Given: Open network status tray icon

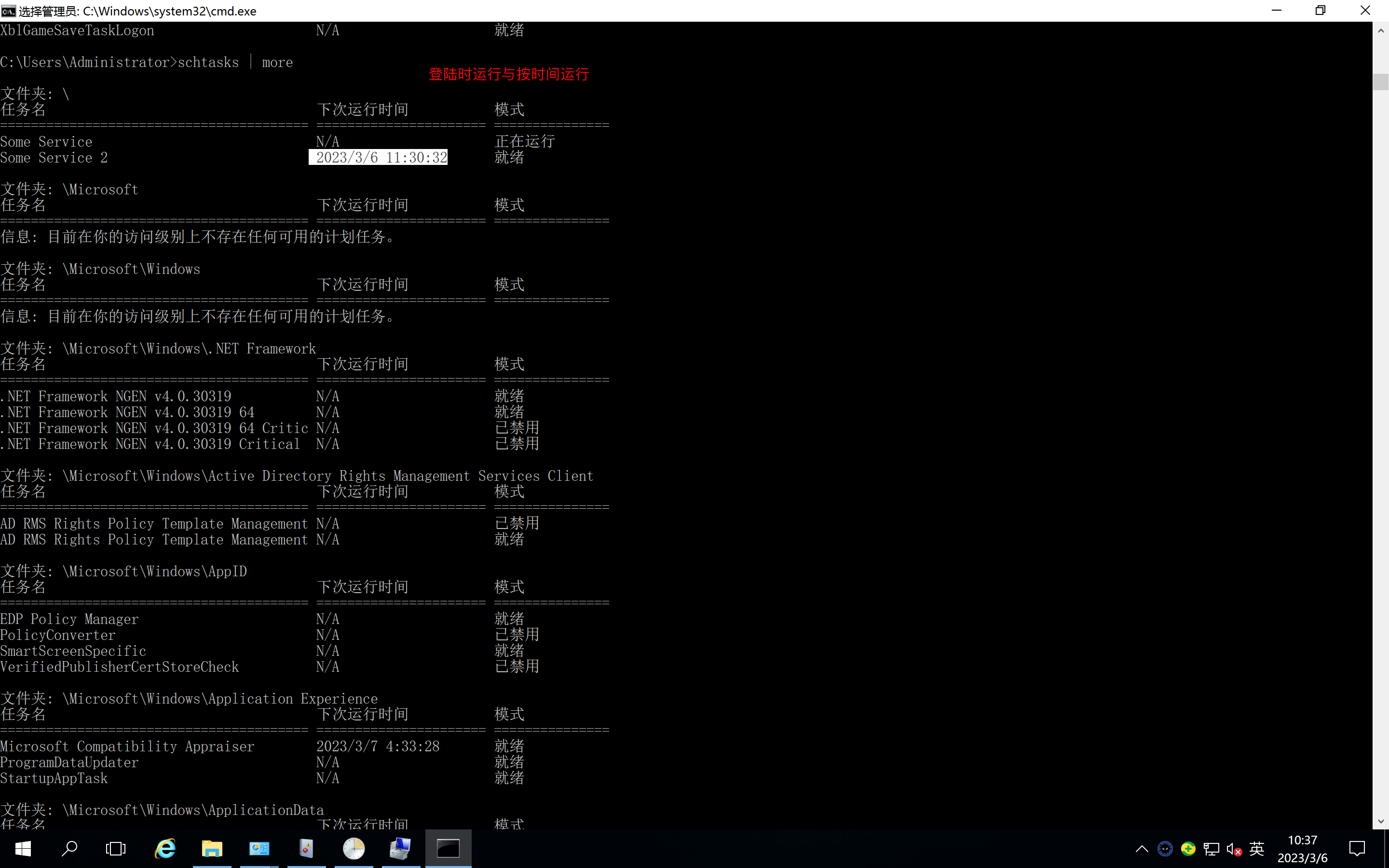Looking at the screenshot, I should pos(1211,849).
